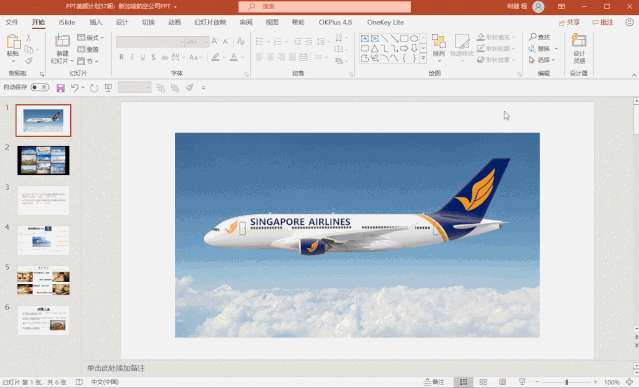The width and height of the screenshot is (639, 388).
Task: Click the Bullets list icon
Action: point(260,41)
